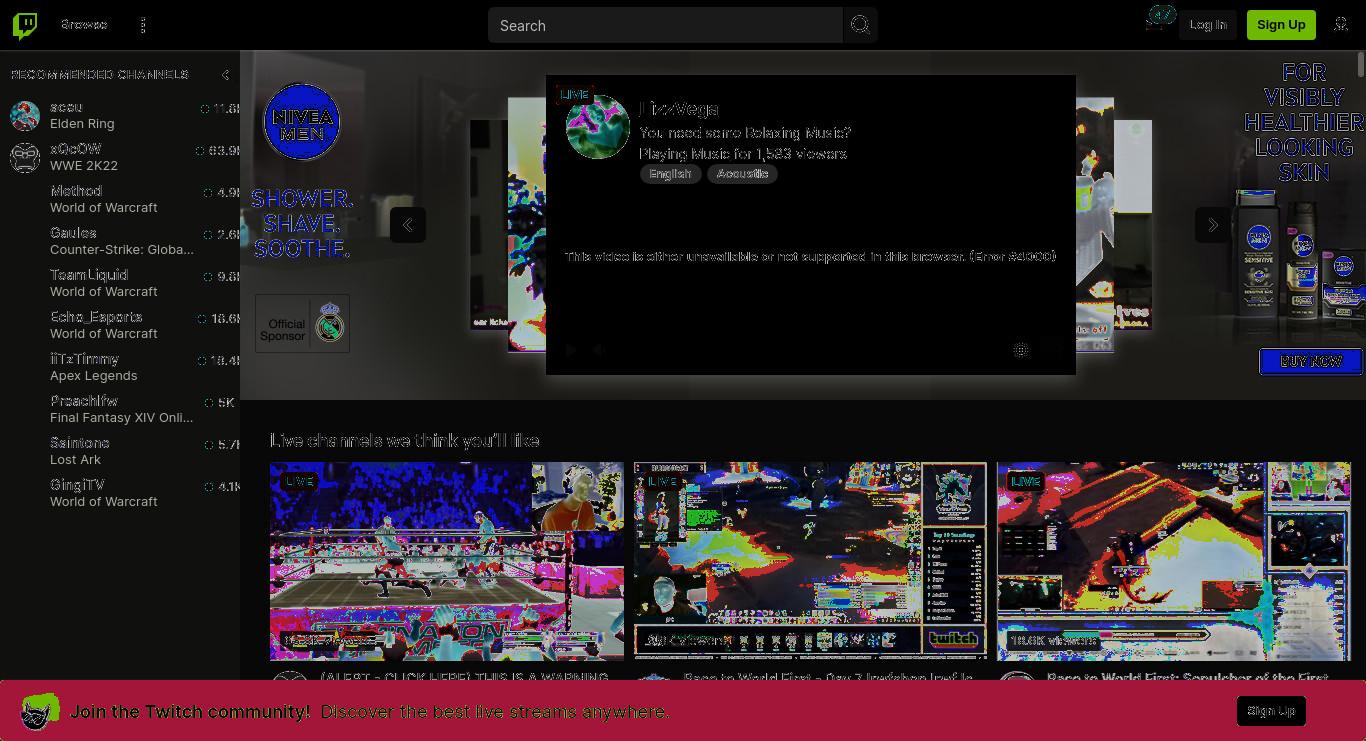This screenshot has height=741, width=1366.
Task: Click the vertical page scrollbar
Action: coord(1361,65)
